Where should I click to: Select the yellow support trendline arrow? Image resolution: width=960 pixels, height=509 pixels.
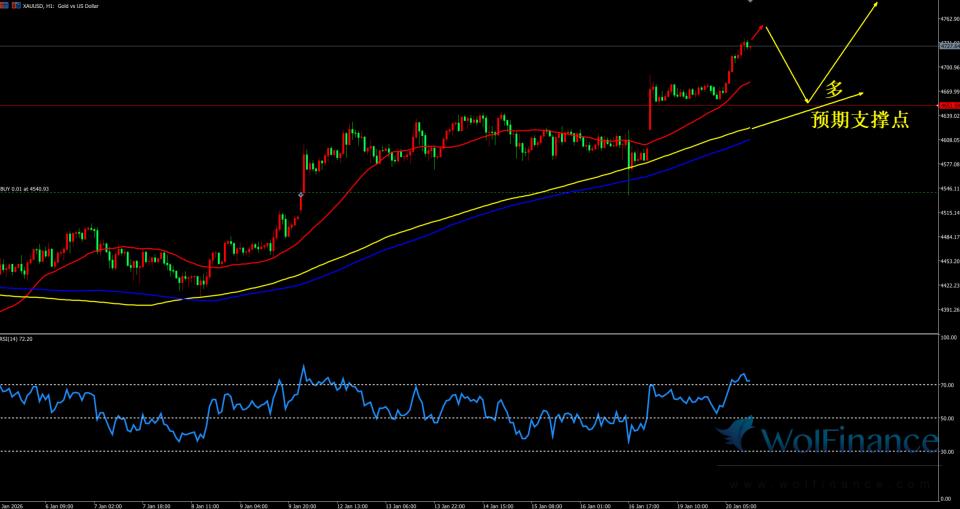coord(810,111)
